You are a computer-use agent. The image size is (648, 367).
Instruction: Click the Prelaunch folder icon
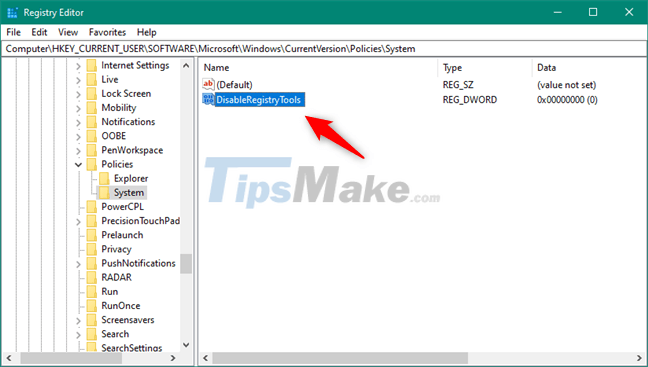pos(92,235)
